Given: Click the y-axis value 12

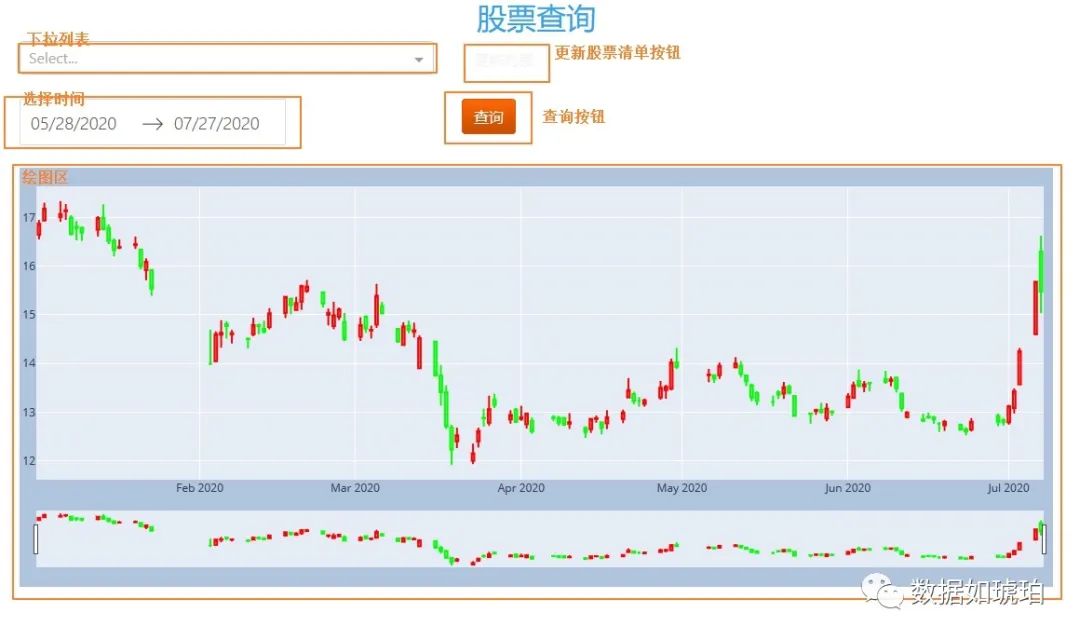Looking at the screenshot, I should click(x=28, y=461).
